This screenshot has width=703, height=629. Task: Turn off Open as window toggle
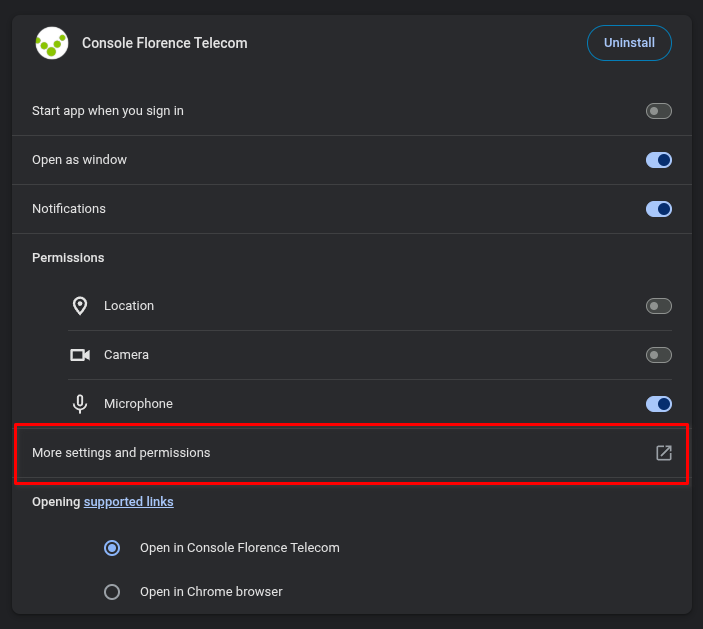tap(659, 160)
